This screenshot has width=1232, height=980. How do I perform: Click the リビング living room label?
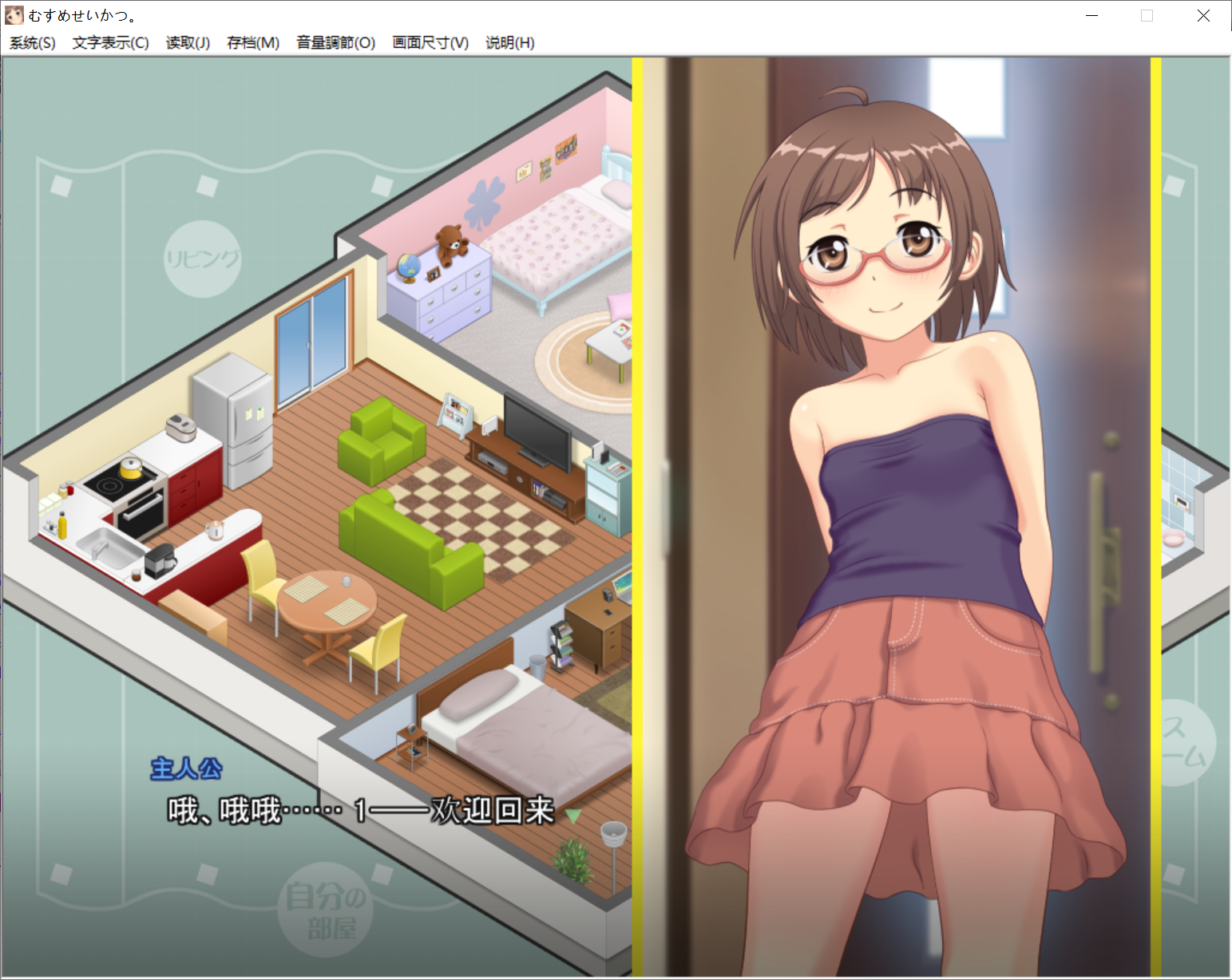[x=202, y=257]
